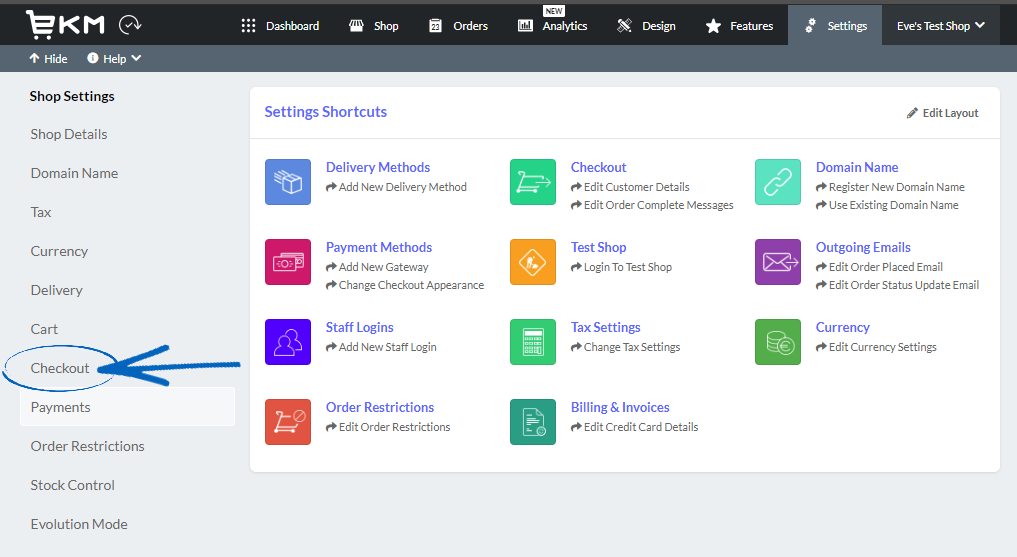
Task: Click the red Order Restrictions icon
Action: (288, 422)
